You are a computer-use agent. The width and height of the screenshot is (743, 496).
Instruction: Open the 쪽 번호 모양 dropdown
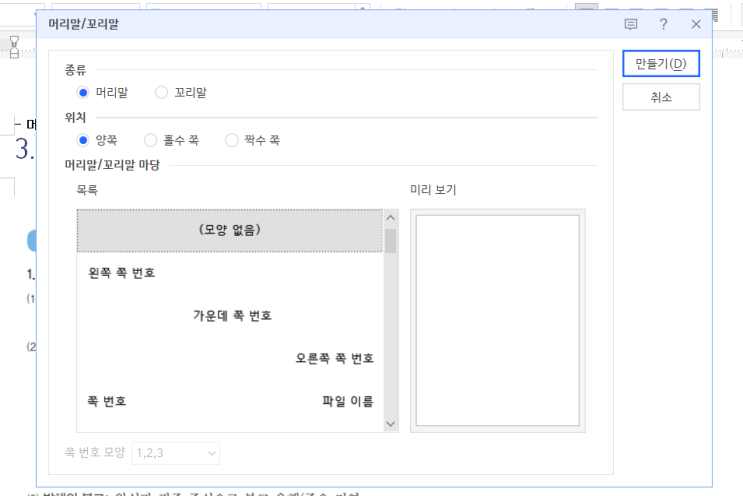coord(175,453)
